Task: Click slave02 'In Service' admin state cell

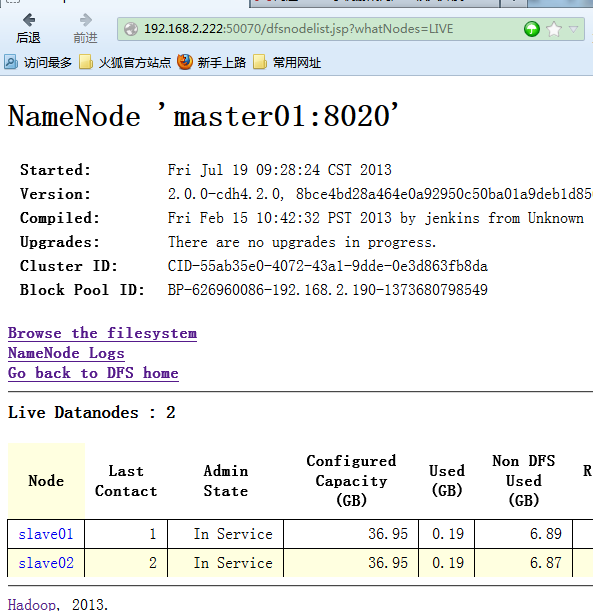Action: click(233, 563)
